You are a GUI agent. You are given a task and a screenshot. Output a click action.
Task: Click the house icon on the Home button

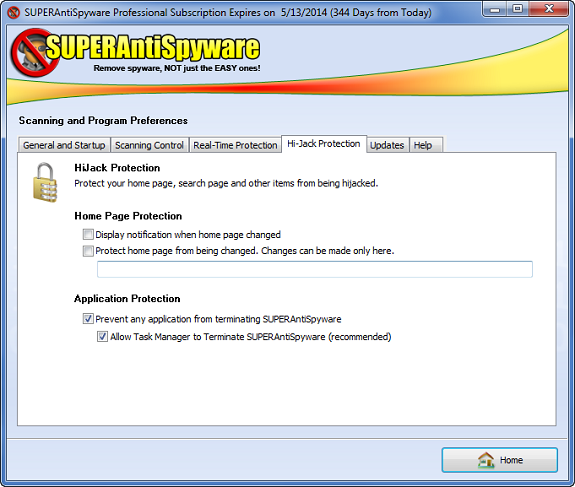click(x=486, y=460)
